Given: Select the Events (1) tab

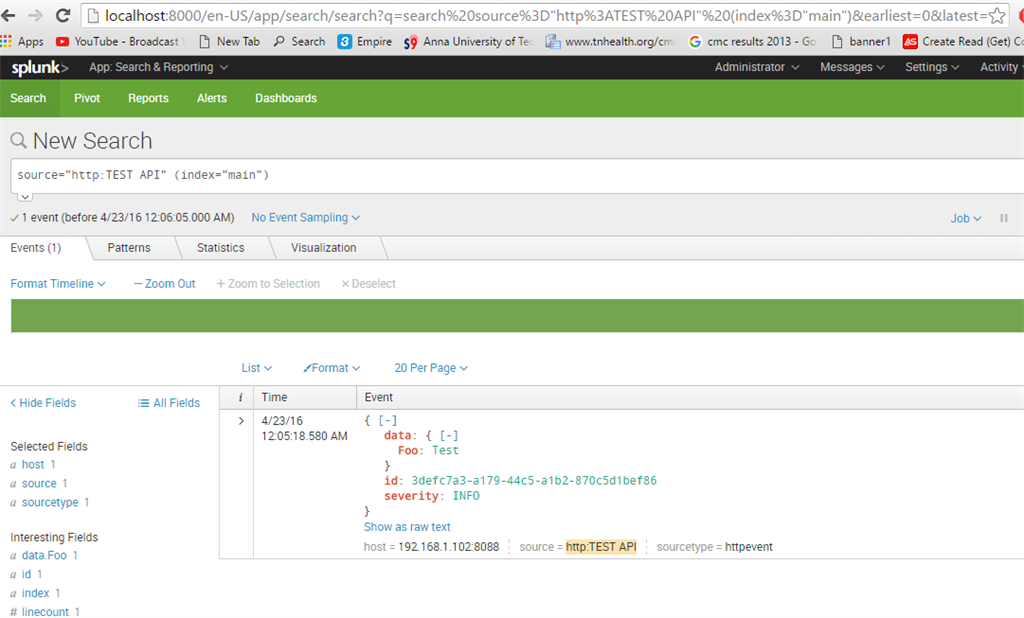Looking at the screenshot, I should pyautogui.click(x=36, y=248).
